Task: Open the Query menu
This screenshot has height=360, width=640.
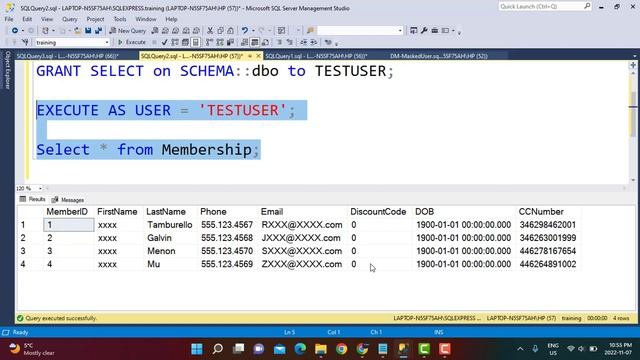Action: [70, 19]
